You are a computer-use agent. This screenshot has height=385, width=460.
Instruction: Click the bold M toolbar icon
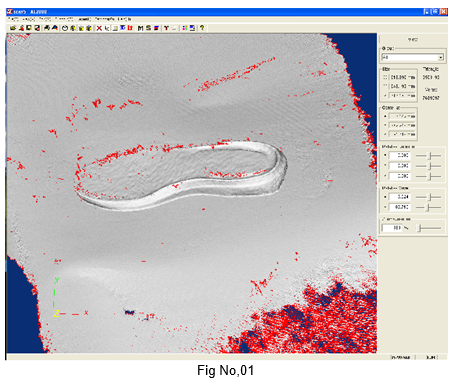(140, 28)
